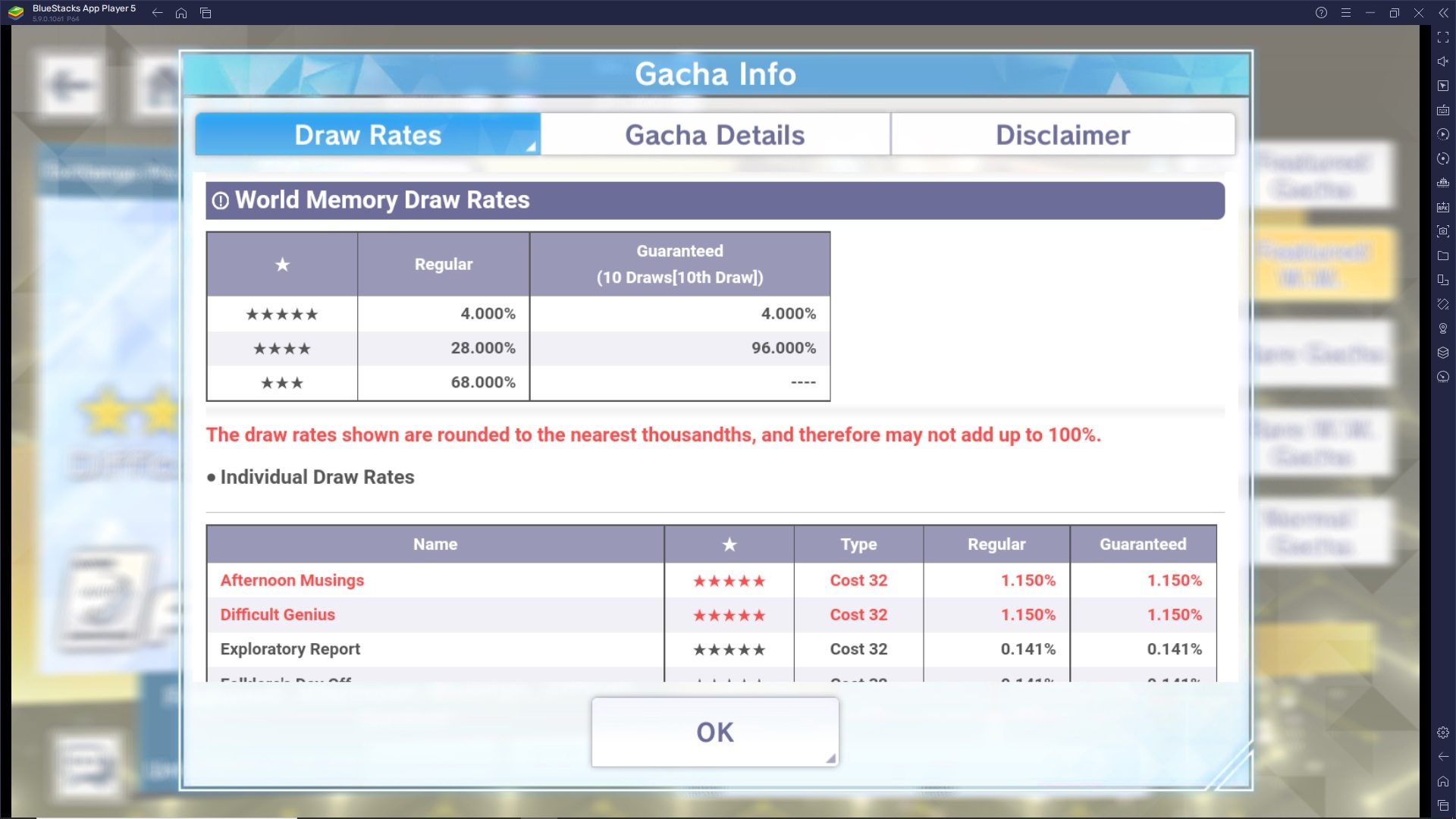1456x819 pixels.
Task: Toggle the World Memory Draw Rates header
Action: pos(714,199)
